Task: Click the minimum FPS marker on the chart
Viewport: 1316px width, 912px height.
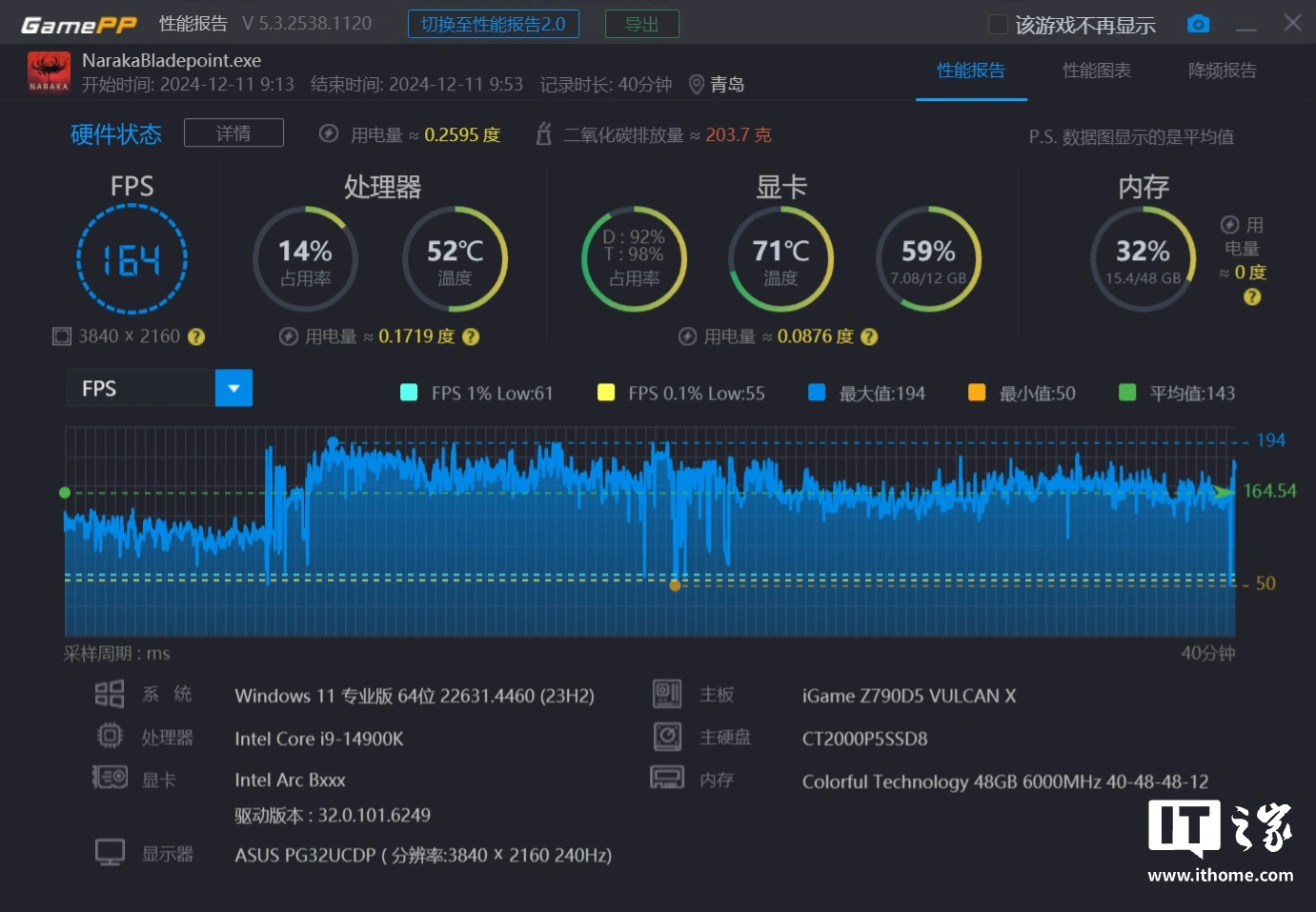Action: click(x=675, y=585)
